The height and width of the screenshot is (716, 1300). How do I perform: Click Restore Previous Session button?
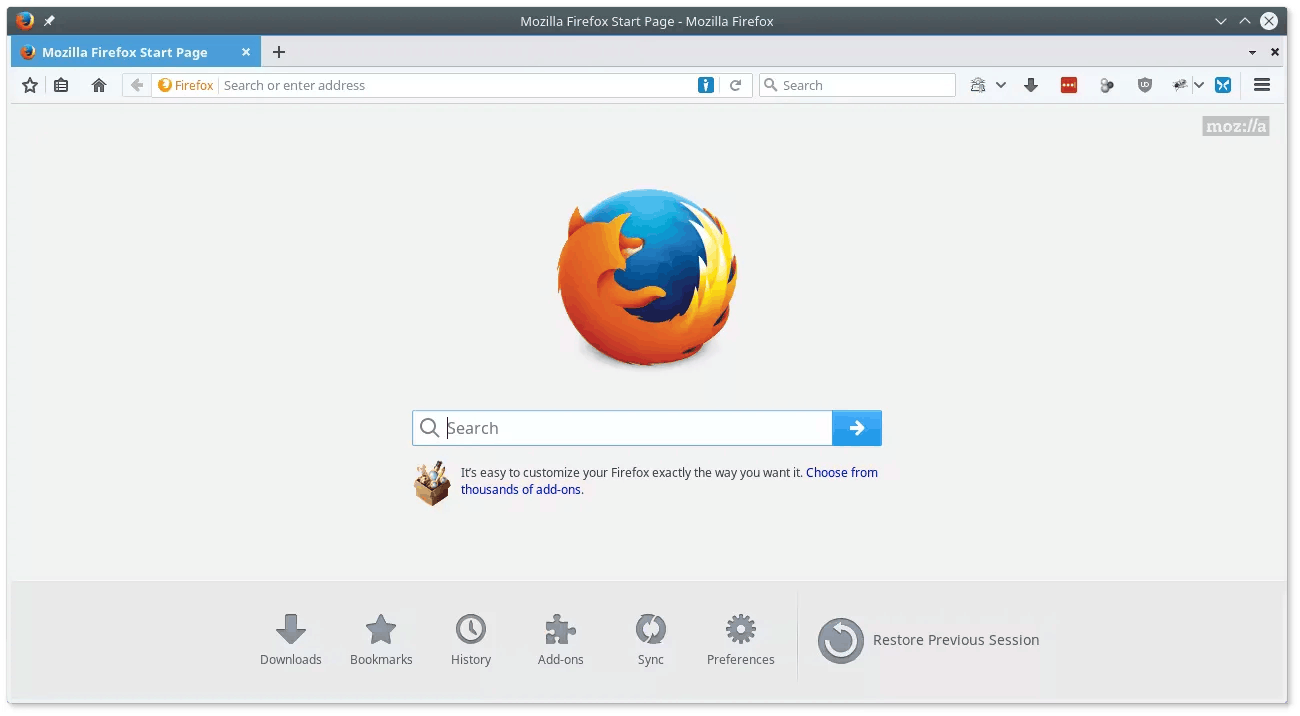coord(929,640)
